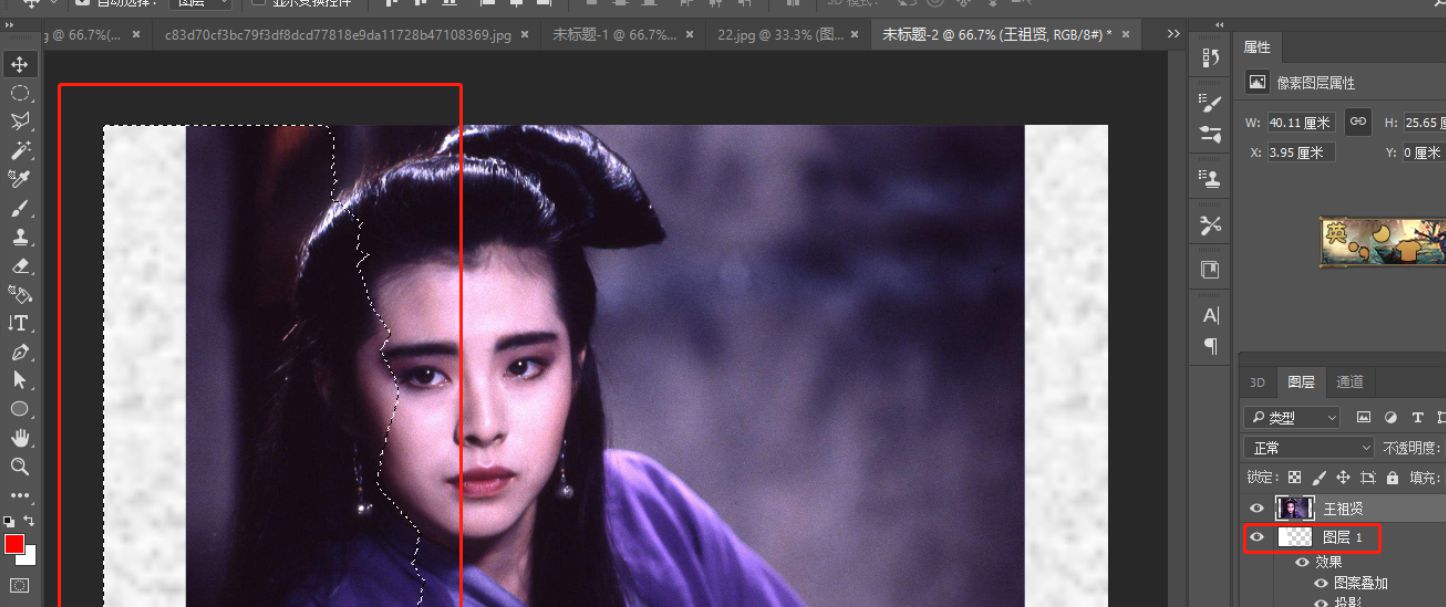Close the 未标题-1 document tab
The width and height of the screenshot is (1446, 607).
click(691, 34)
